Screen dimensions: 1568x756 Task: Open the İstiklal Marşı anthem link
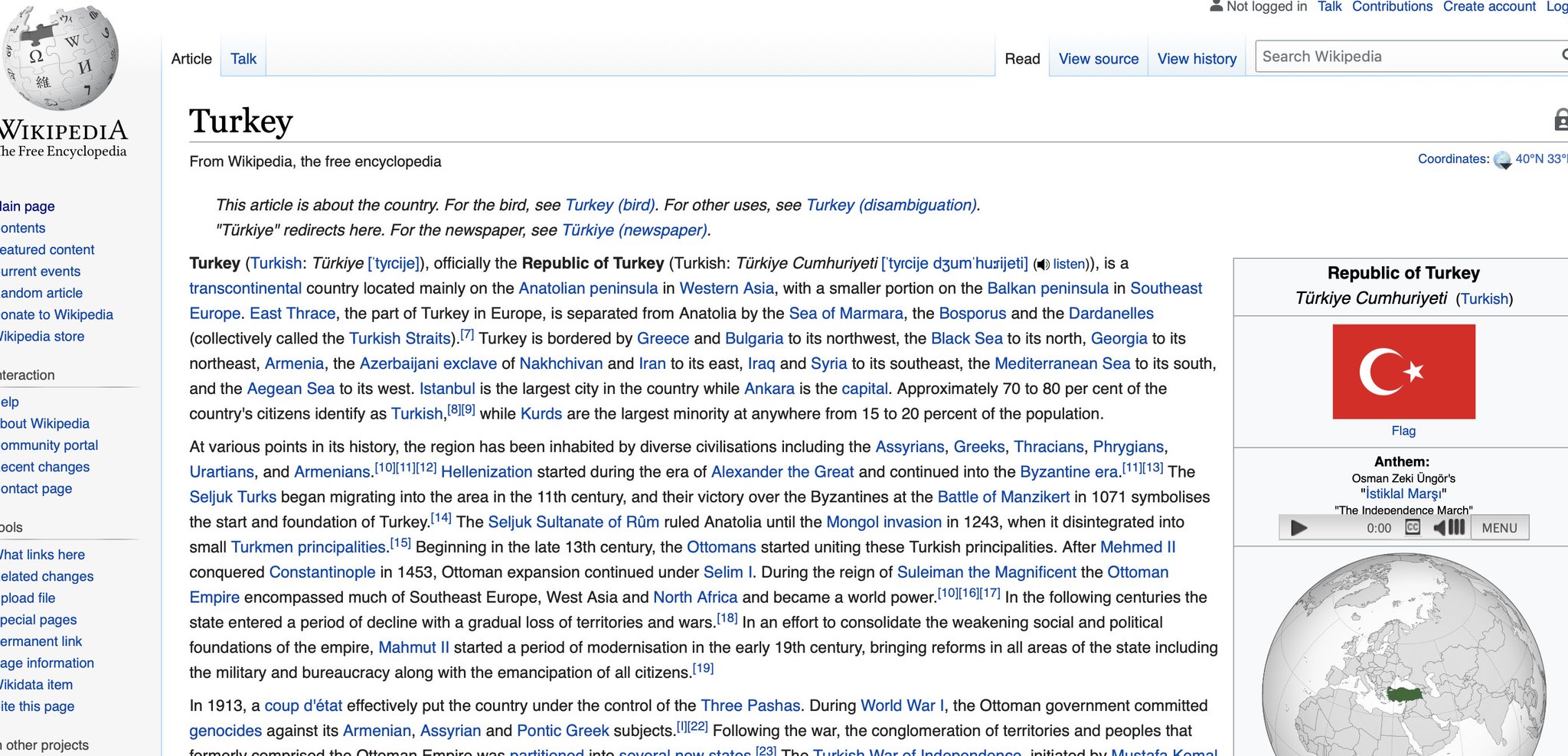coord(1403,494)
